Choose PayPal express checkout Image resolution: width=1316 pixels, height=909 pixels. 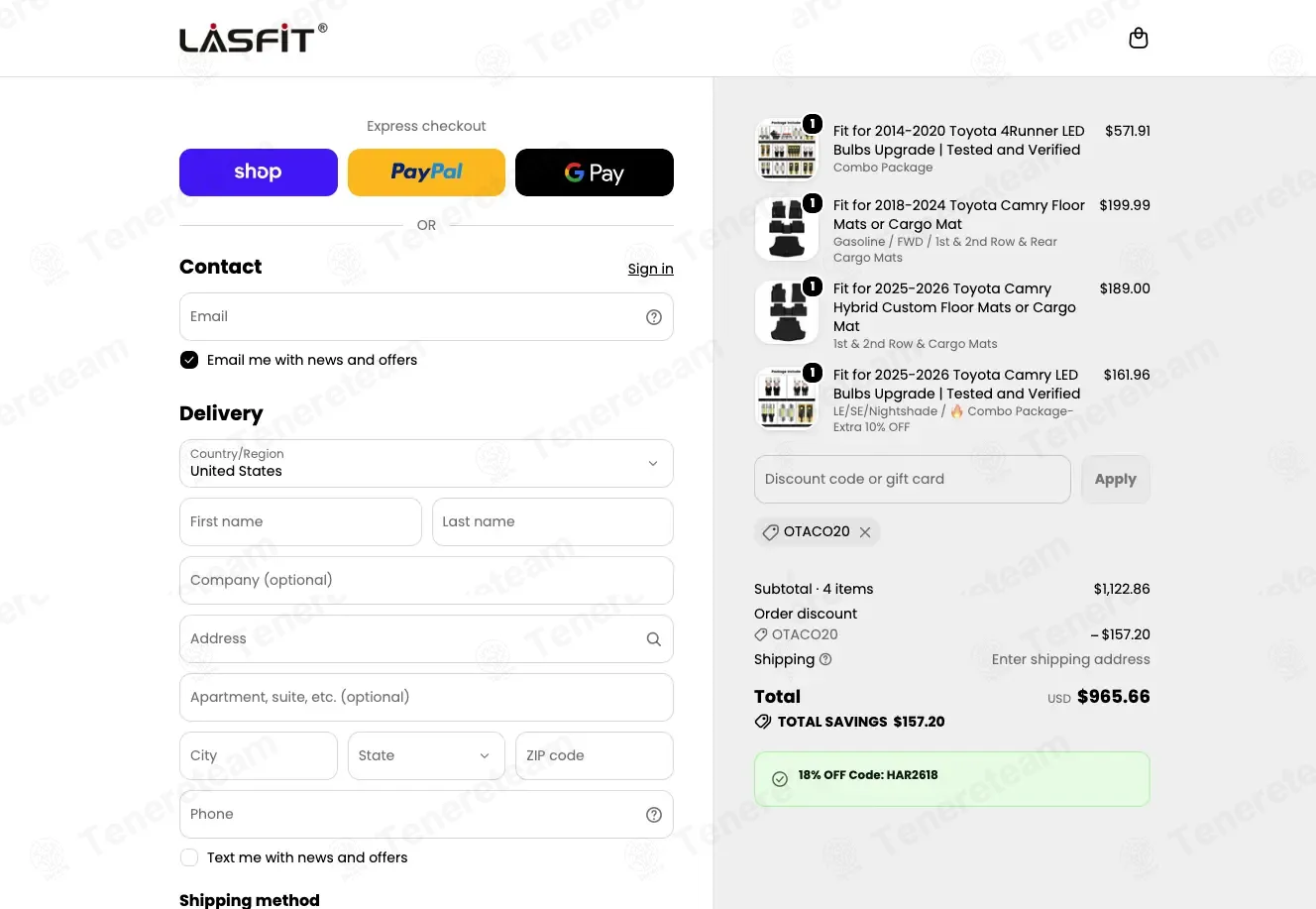click(426, 172)
